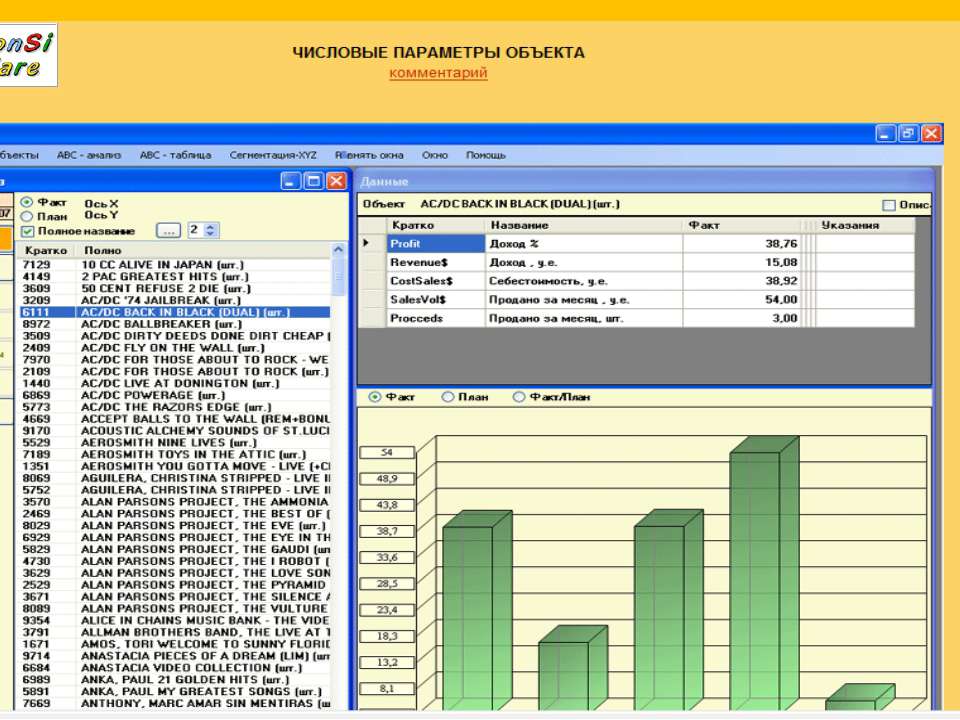Select the Revenue$ row in the table
This screenshot has width=960, height=720.
click(x=637, y=263)
